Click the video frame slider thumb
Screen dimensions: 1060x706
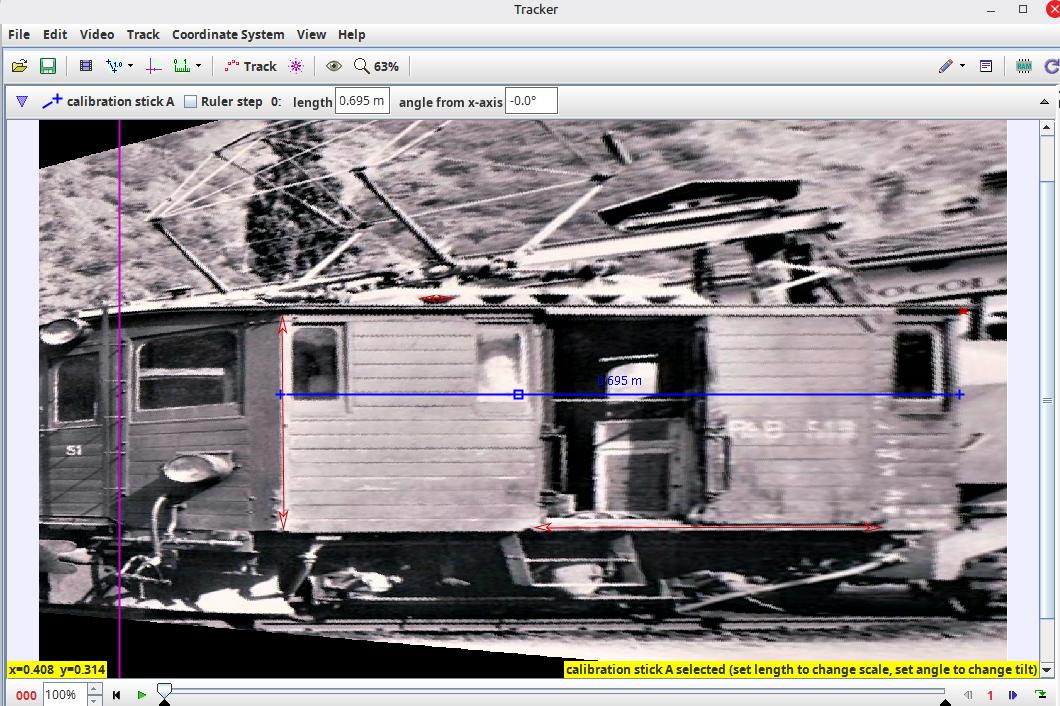point(164,691)
